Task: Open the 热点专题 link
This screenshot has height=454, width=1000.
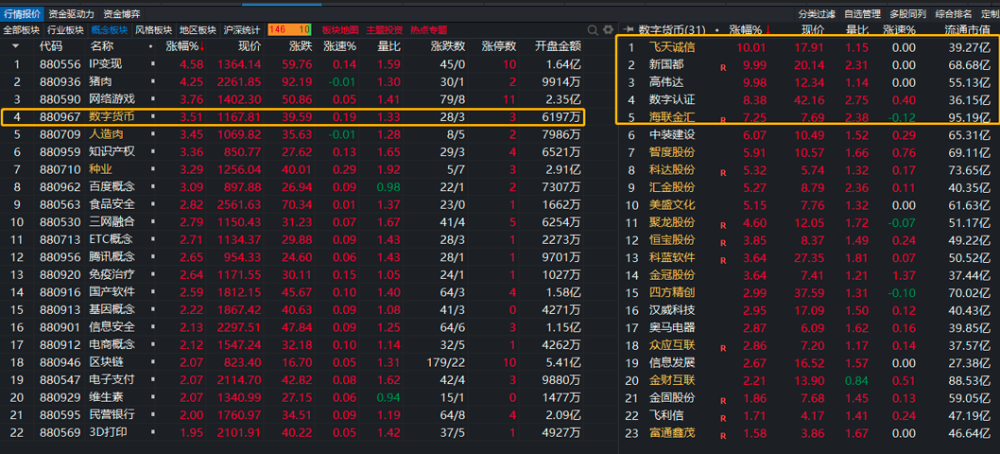Action: [x=424, y=31]
